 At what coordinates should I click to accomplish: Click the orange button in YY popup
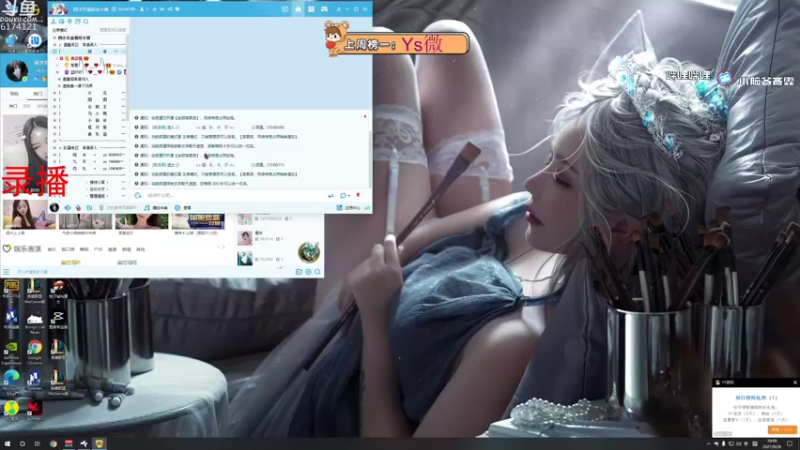click(782, 430)
